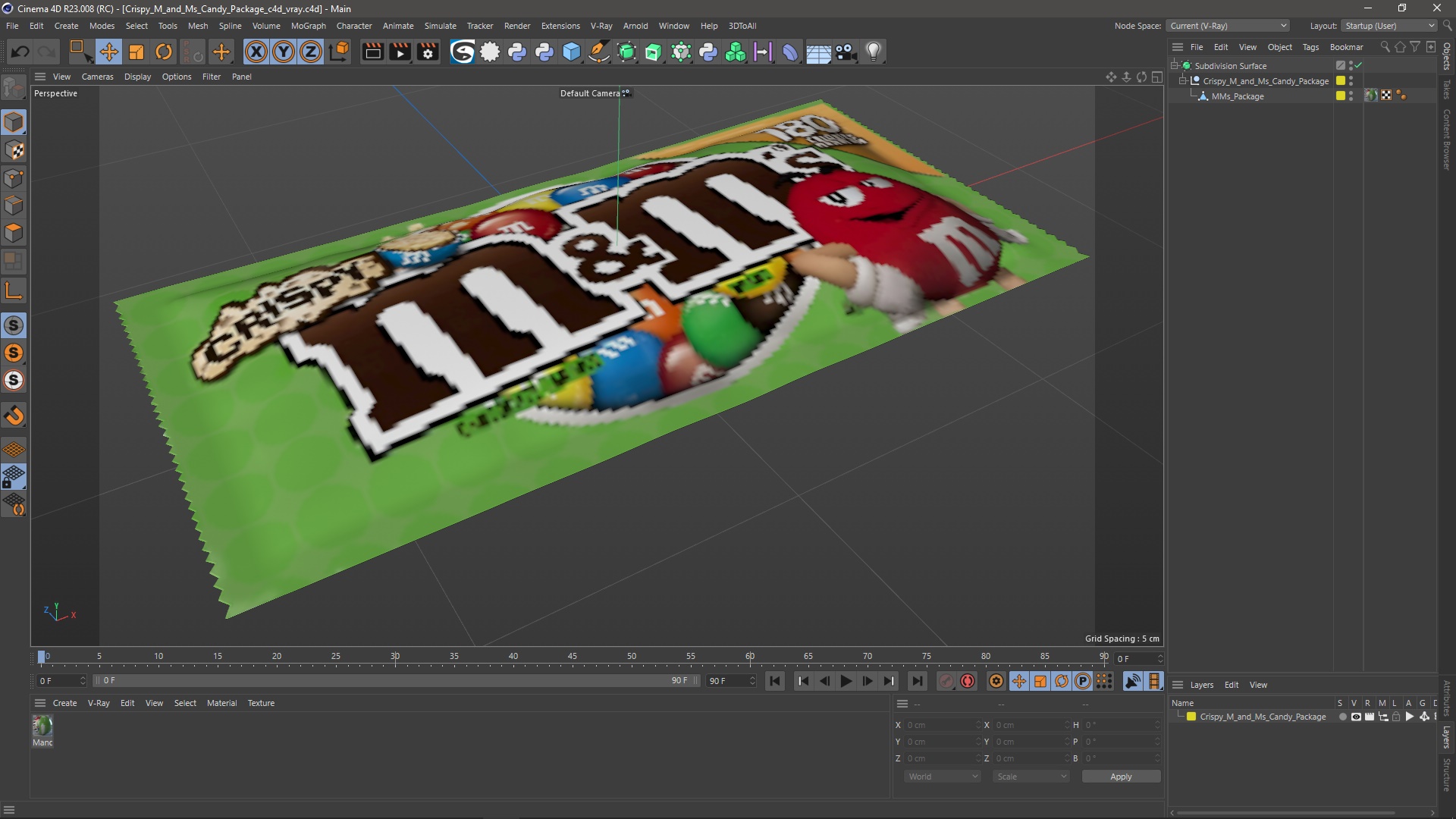Click yellow layer color of Crispy_M_and_Ms_Candy_Package
Viewport: 1456px width, 819px height.
tap(1341, 80)
